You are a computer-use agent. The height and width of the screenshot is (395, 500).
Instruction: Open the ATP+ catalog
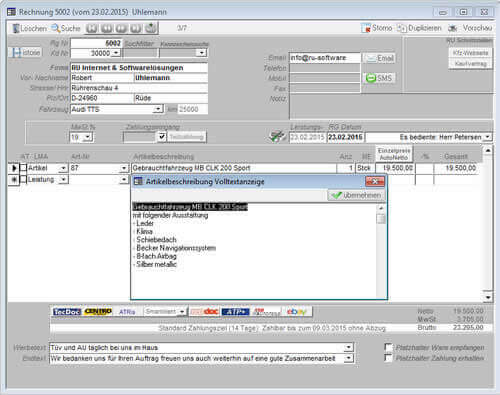(236, 312)
